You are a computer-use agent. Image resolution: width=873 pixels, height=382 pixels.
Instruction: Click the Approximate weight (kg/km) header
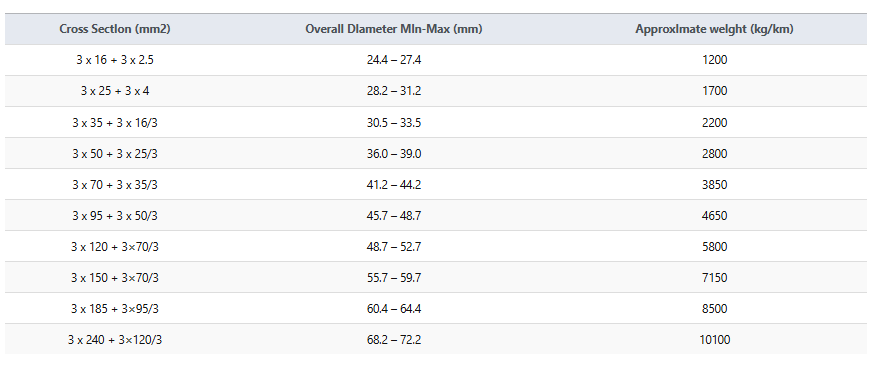pos(714,30)
